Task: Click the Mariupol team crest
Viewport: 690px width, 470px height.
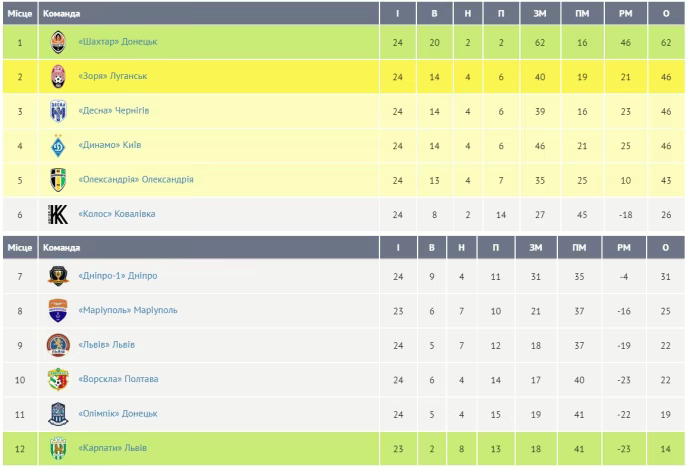Action: tap(58, 310)
